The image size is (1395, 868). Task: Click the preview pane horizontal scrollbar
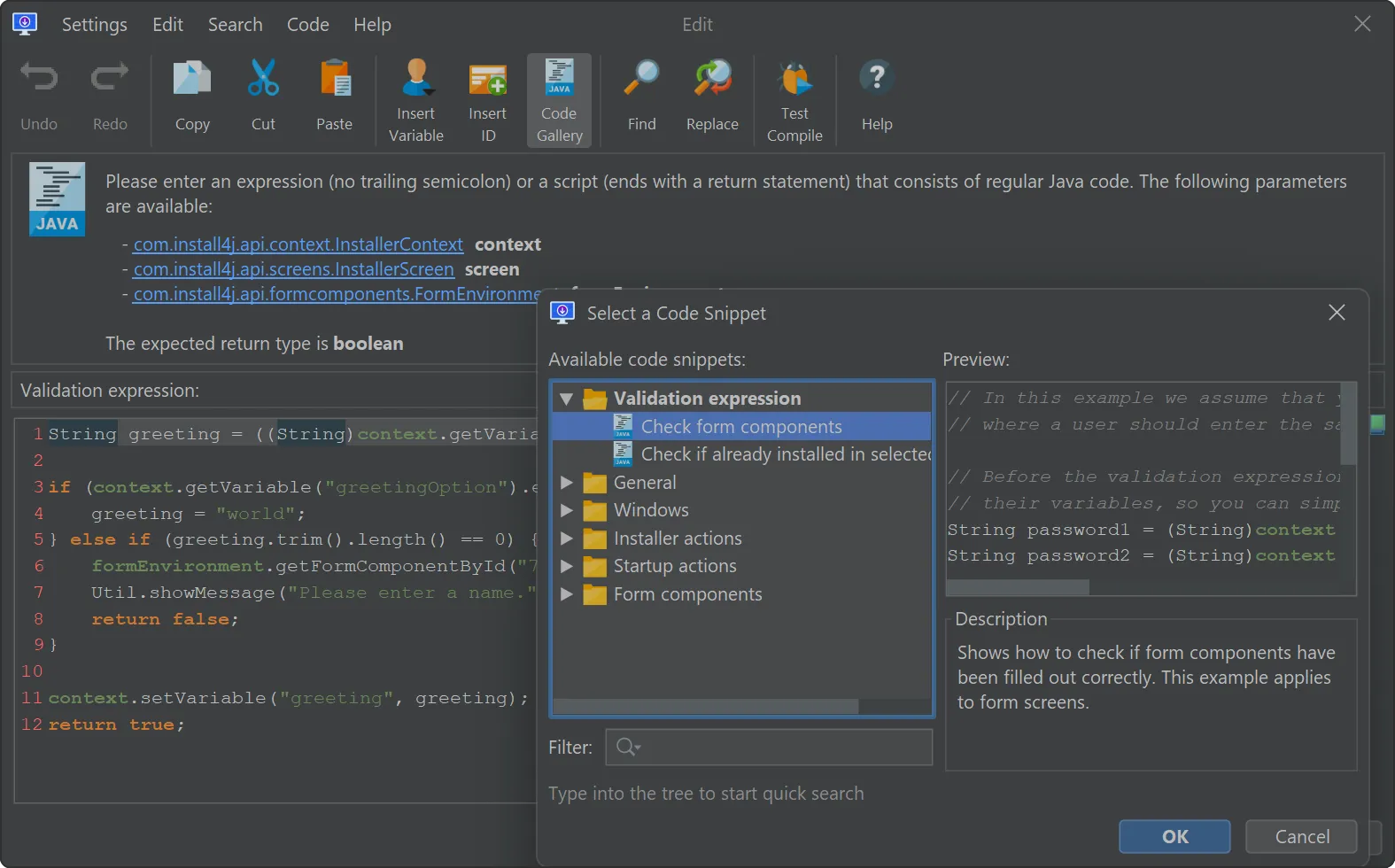point(1019,587)
